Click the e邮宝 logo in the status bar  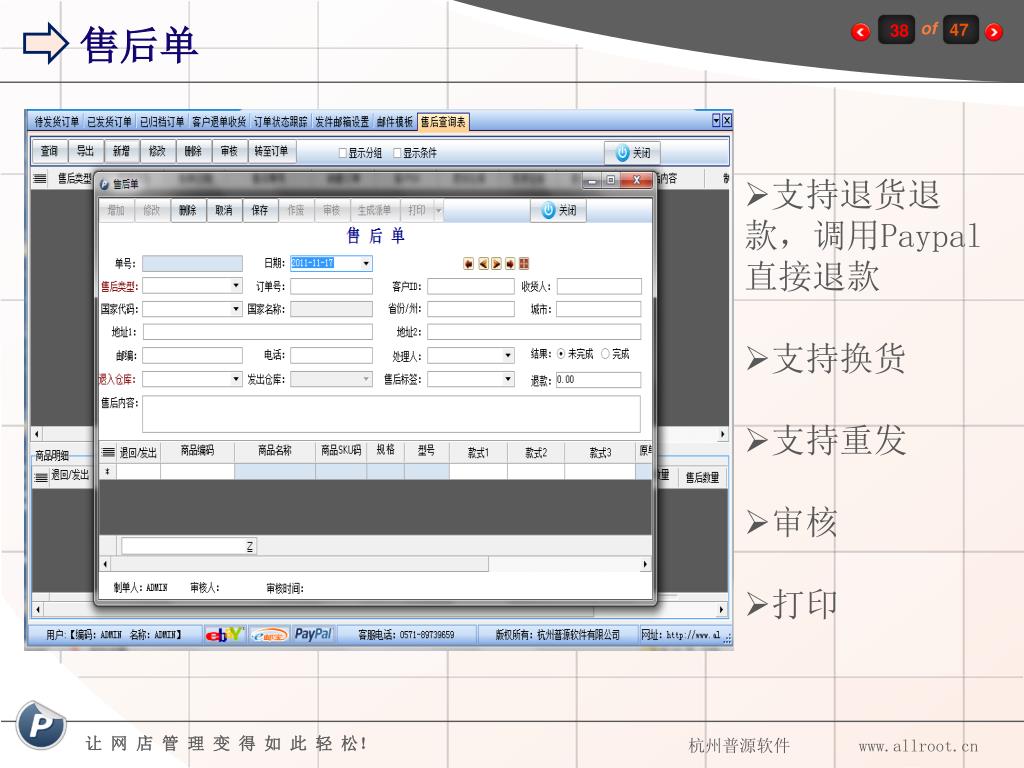point(270,634)
